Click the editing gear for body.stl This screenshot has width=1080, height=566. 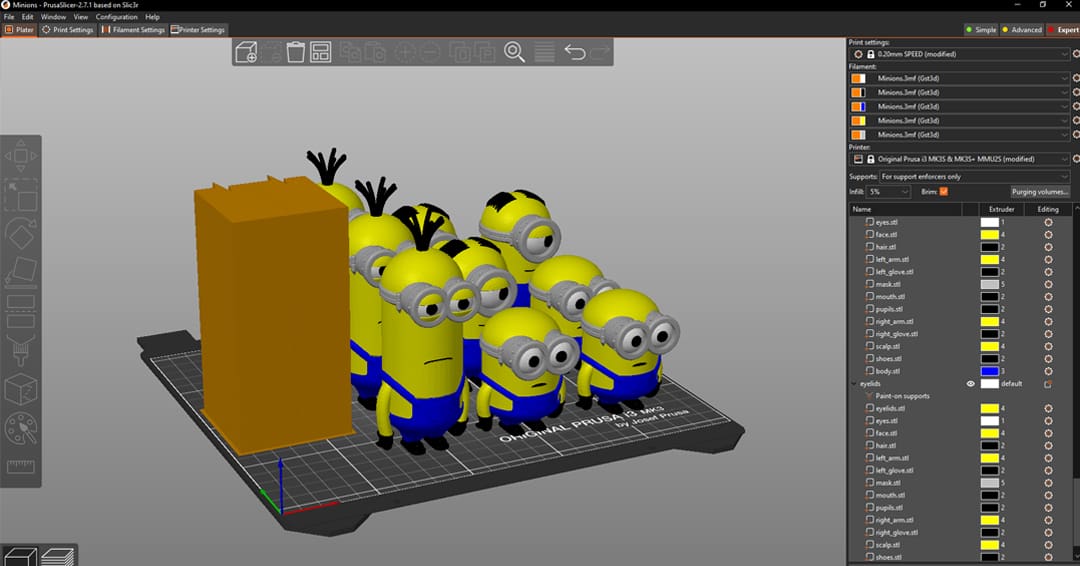pyautogui.click(x=1048, y=371)
